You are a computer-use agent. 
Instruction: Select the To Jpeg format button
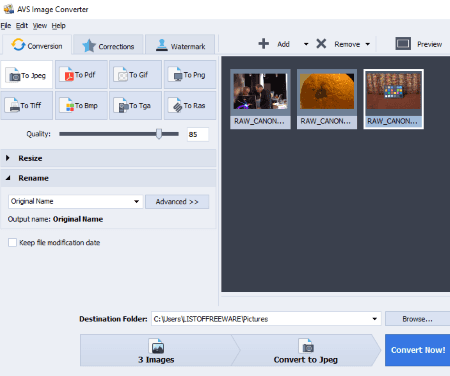(x=27, y=75)
